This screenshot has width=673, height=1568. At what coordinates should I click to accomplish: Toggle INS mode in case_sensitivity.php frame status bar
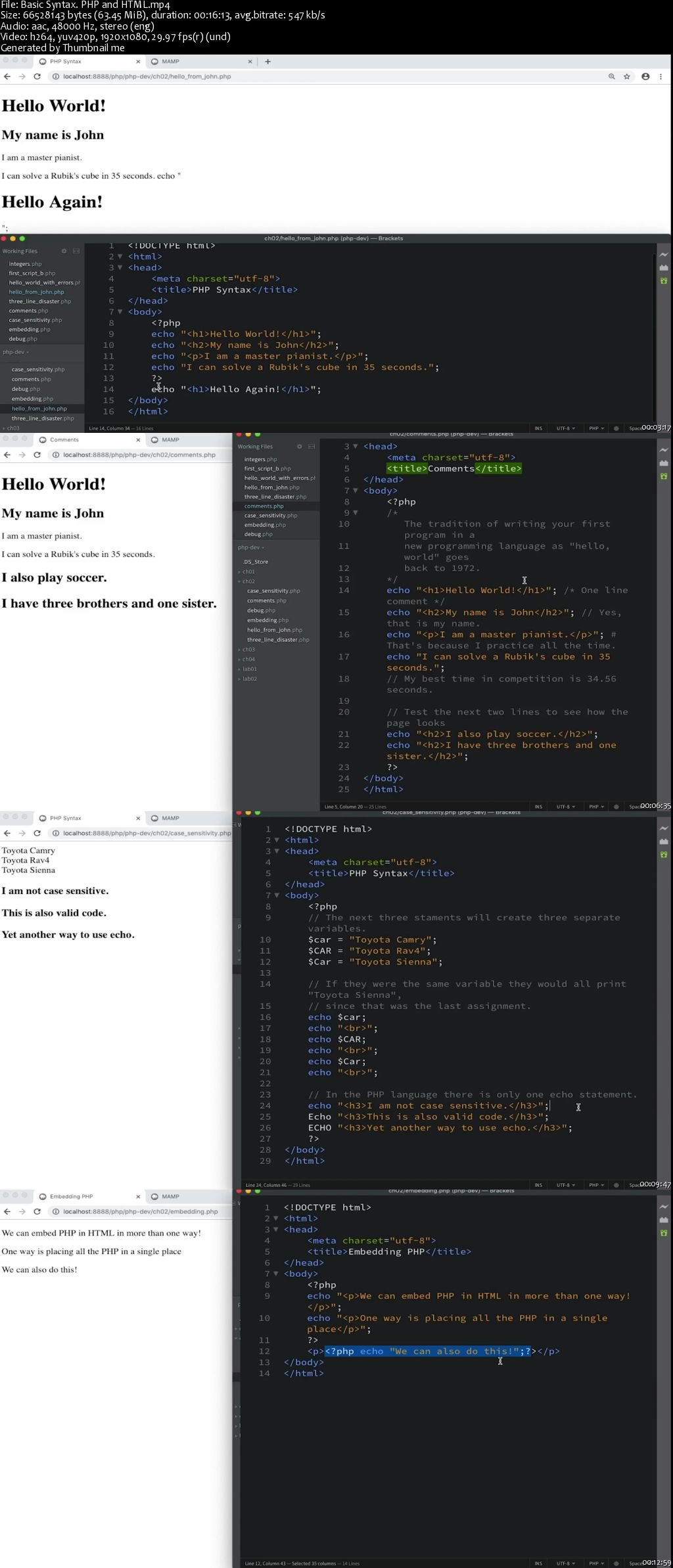click(x=538, y=1185)
